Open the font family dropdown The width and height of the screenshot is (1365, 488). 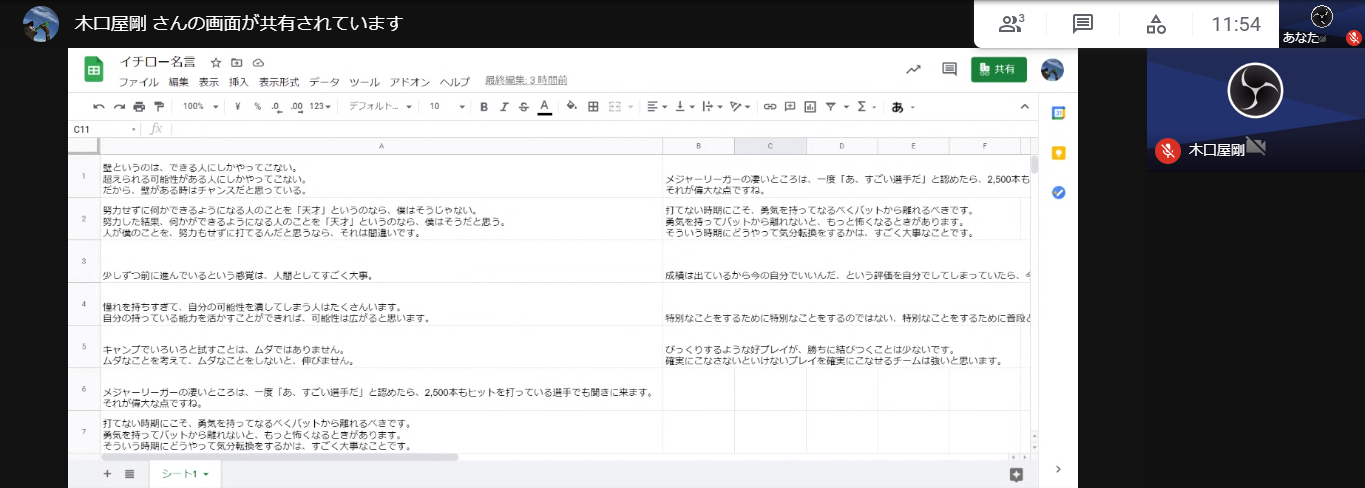(380, 106)
